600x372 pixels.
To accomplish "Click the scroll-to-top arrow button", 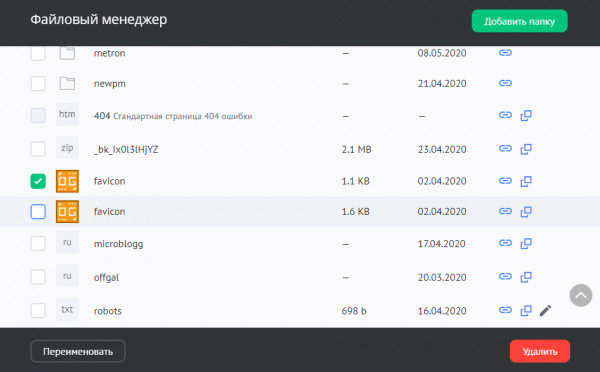I will click(580, 295).
